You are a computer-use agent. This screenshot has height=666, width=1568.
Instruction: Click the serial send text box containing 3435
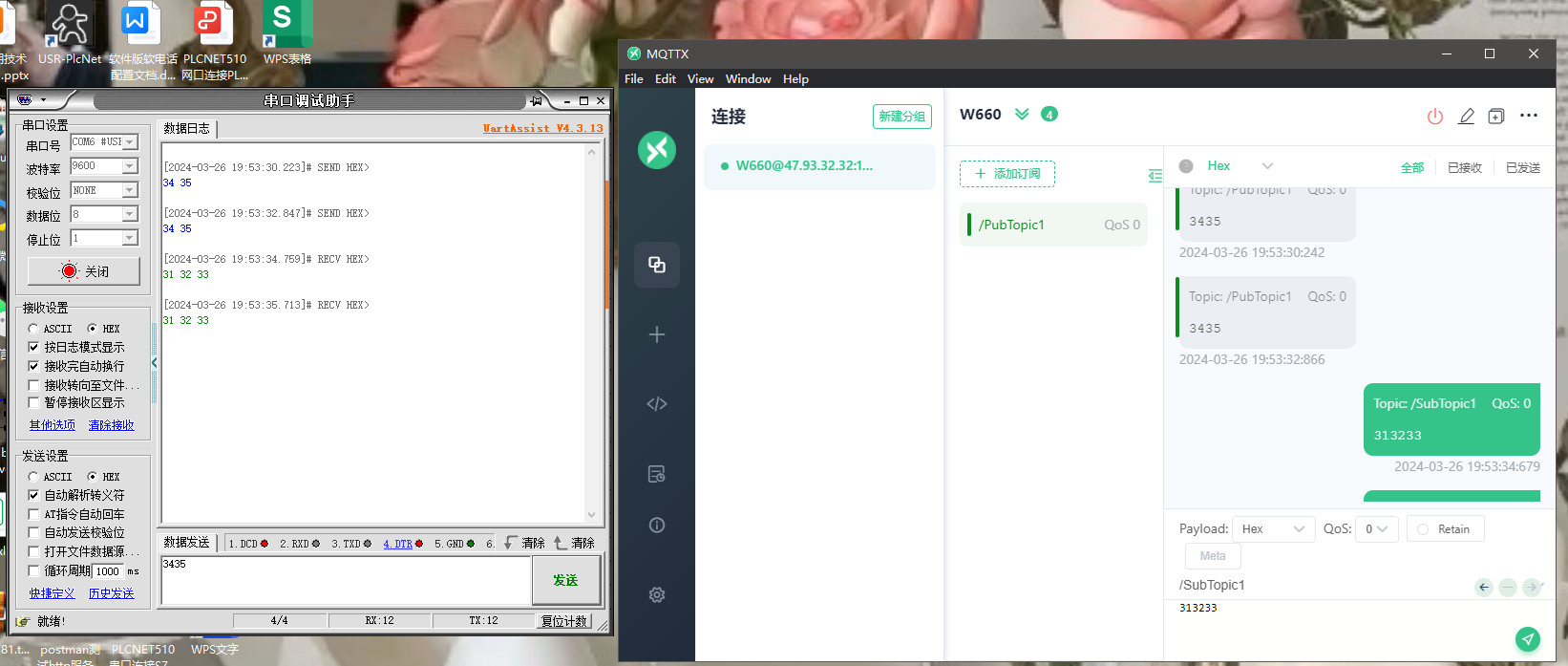(346, 580)
